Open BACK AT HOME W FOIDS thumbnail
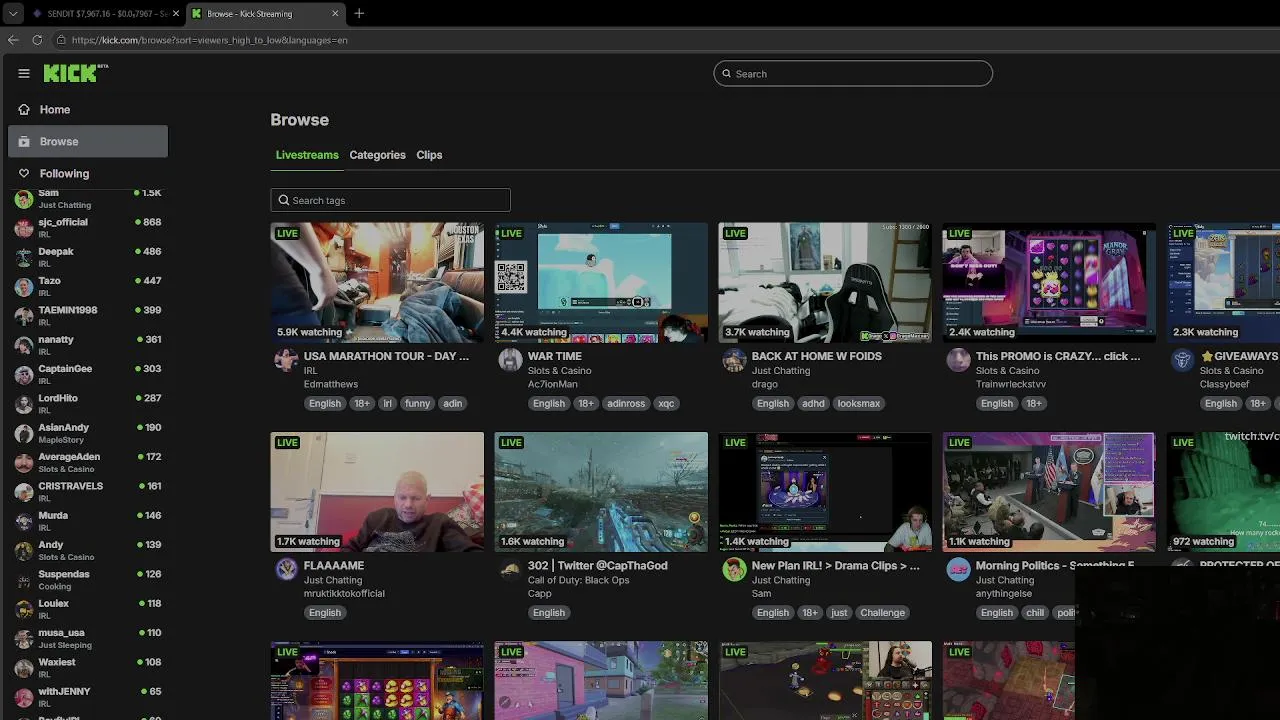The height and width of the screenshot is (720, 1280). pos(825,282)
